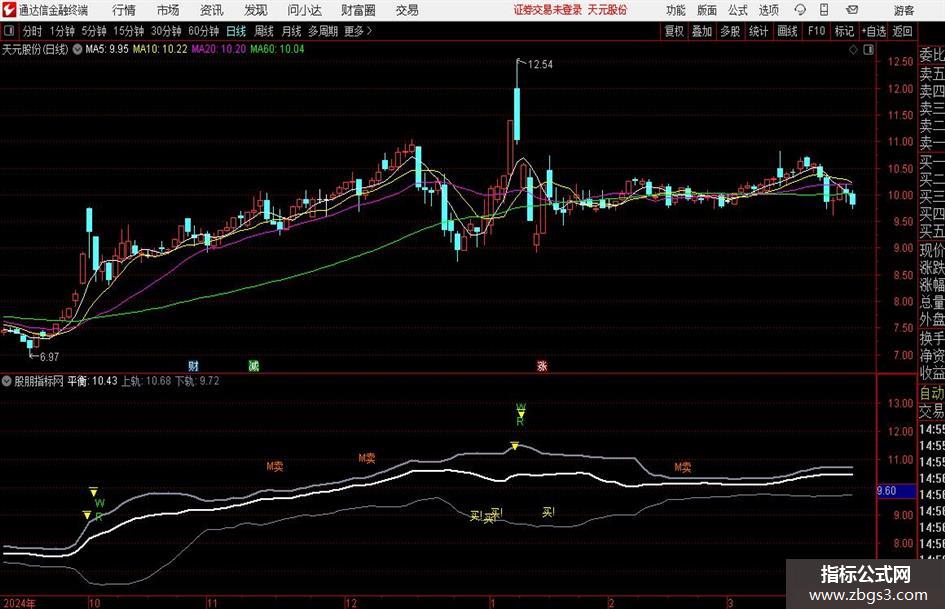Click the 2024年 date axis label

pos(19,603)
